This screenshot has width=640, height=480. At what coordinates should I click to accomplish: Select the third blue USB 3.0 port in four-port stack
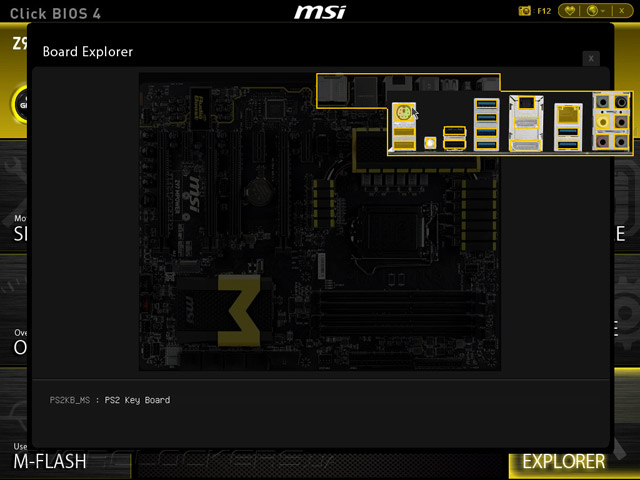[487, 132]
